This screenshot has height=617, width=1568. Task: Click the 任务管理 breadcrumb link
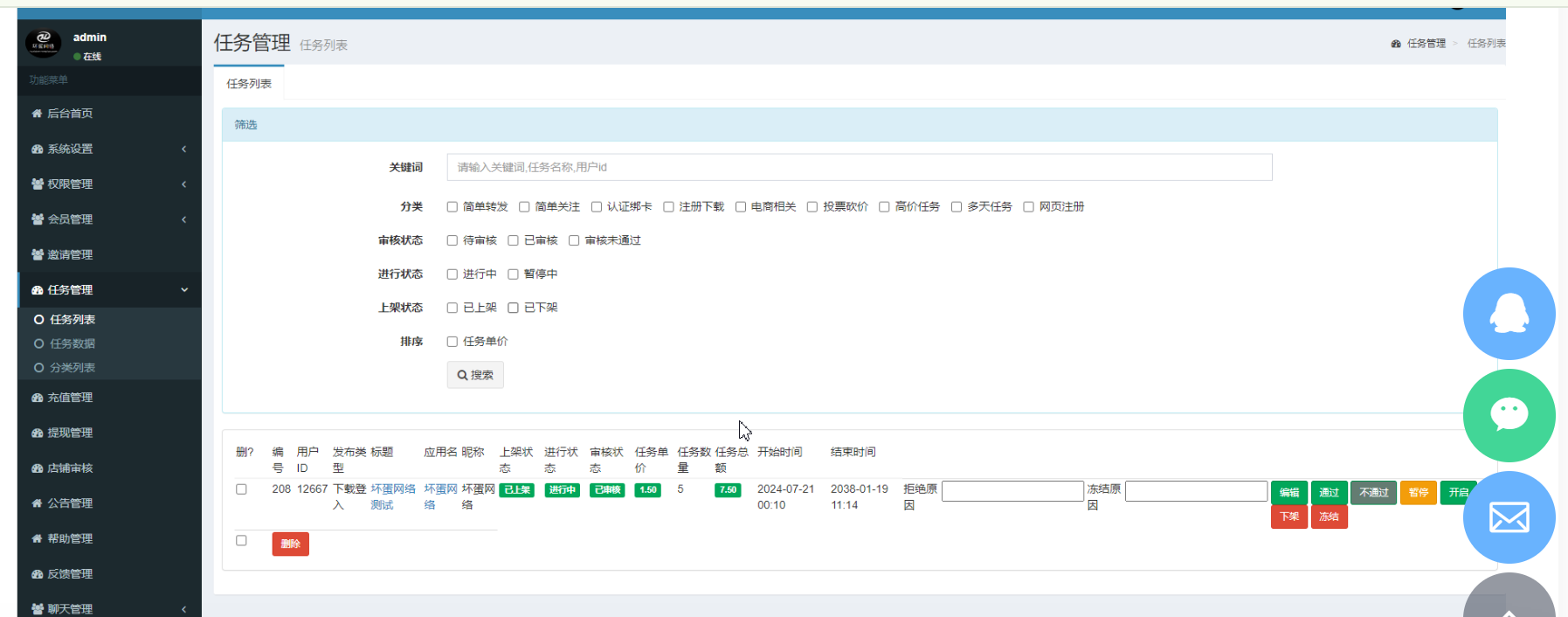pyautogui.click(x=1426, y=44)
